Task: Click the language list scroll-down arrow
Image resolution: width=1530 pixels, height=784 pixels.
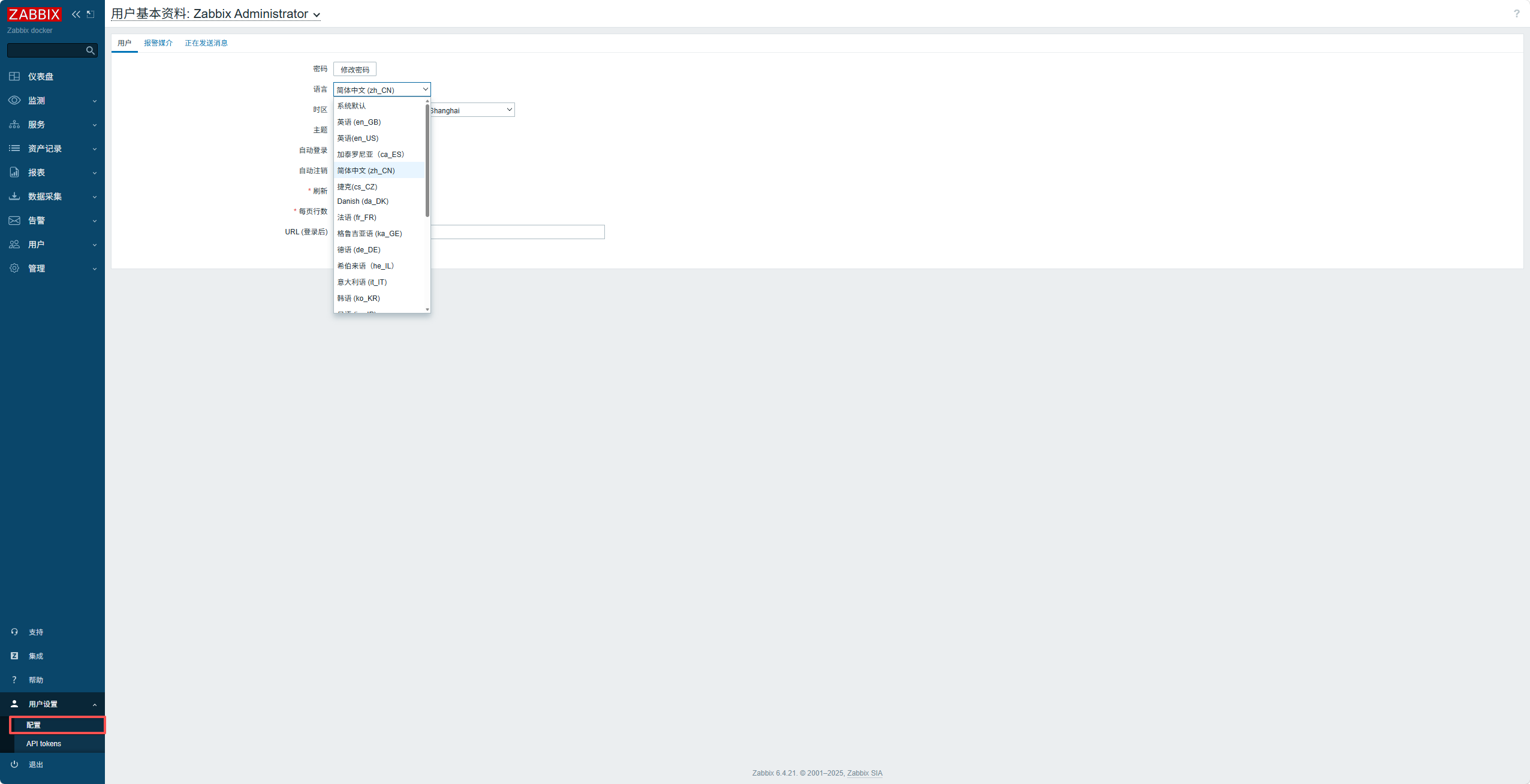Action: [427, 309]
